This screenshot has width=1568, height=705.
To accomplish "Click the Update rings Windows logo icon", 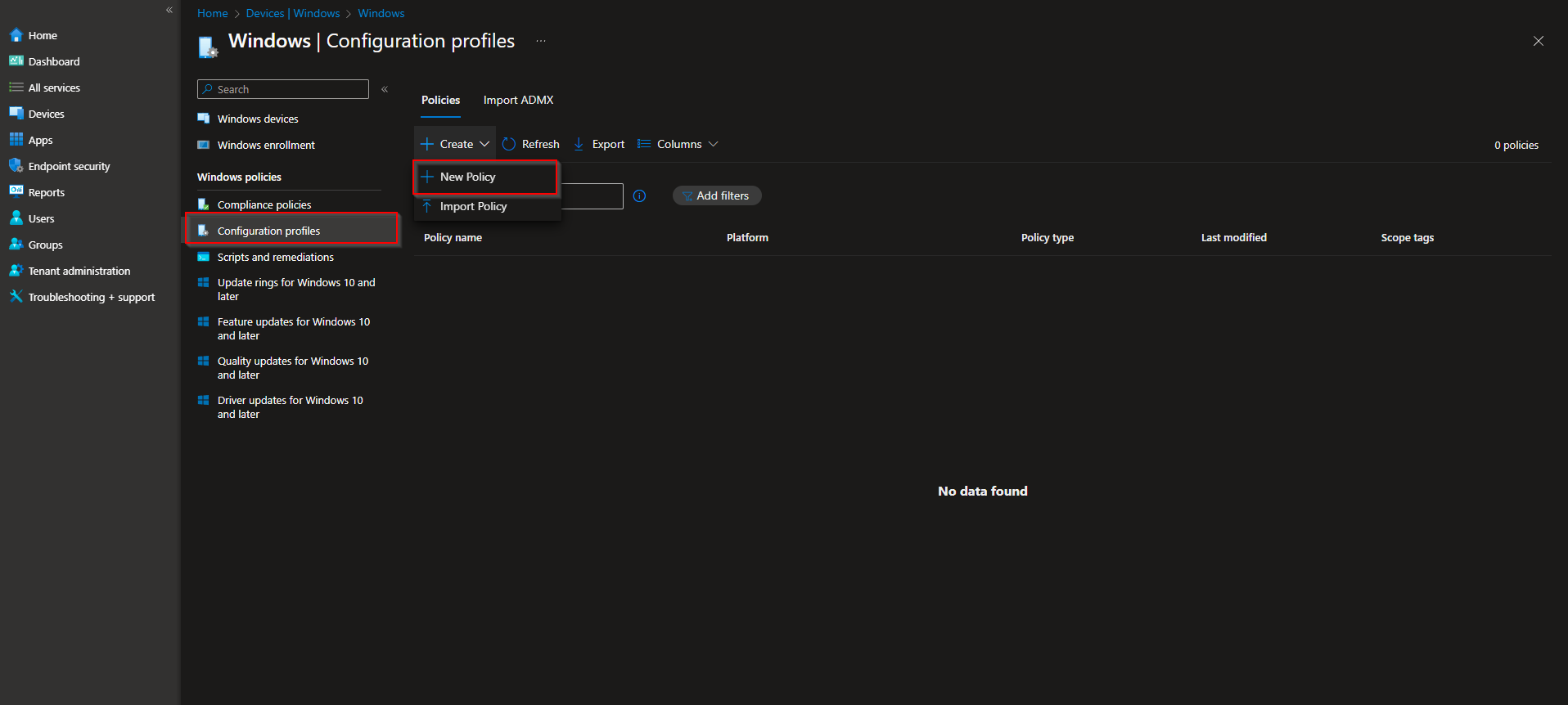I will click(204, 282).
